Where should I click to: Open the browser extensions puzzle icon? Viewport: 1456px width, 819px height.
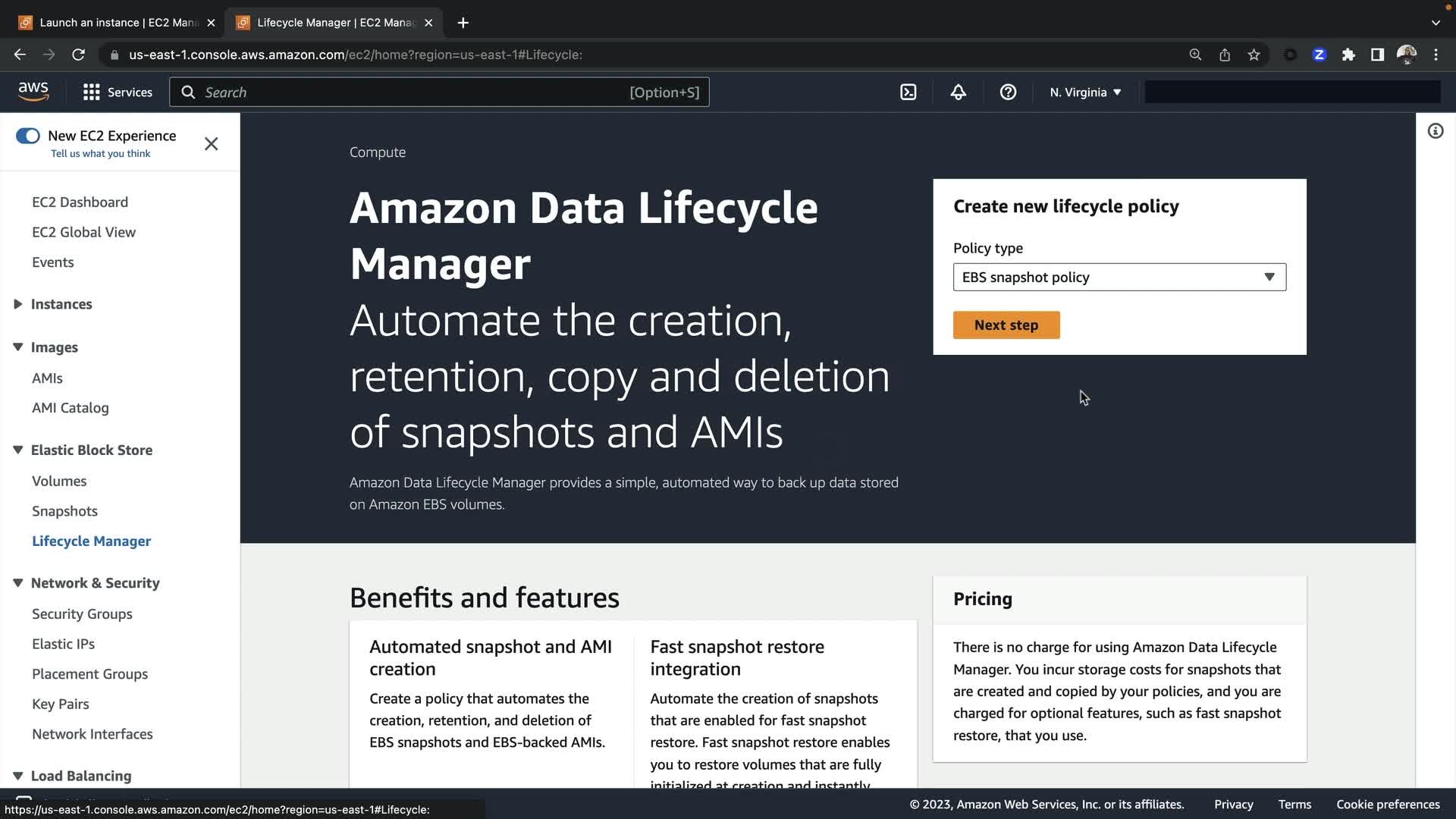point(1348,55)
